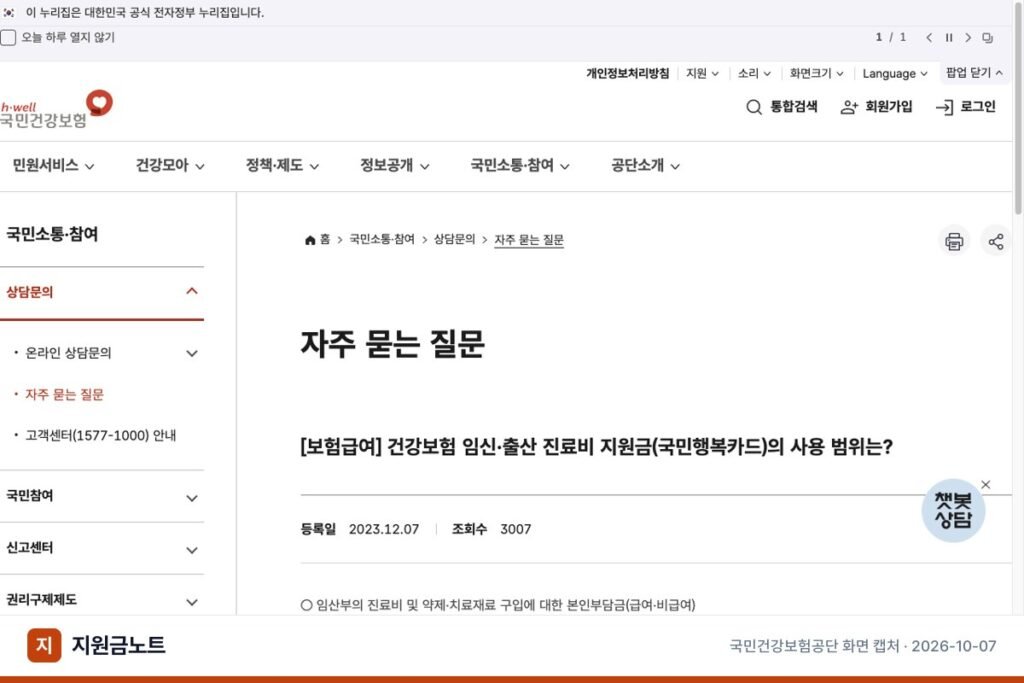
Task: Click 국민소통·참여 sidebar heading
Action: (x=52, y=234)
